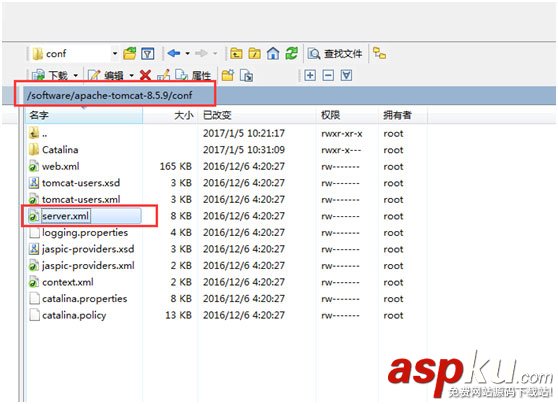
Task: Click the rename icon
Action: pyautogui.click(x=163, y=75)
